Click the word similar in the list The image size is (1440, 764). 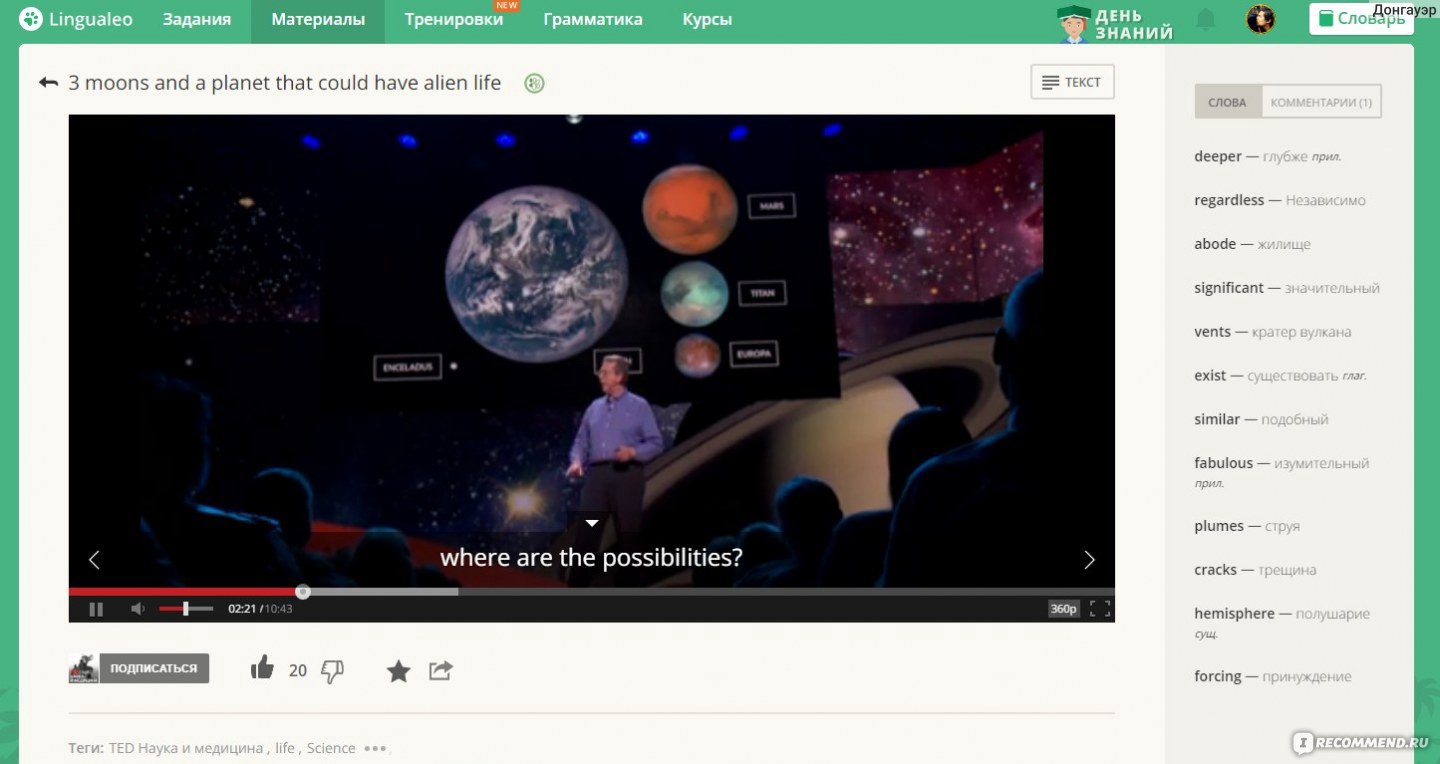1217,420
